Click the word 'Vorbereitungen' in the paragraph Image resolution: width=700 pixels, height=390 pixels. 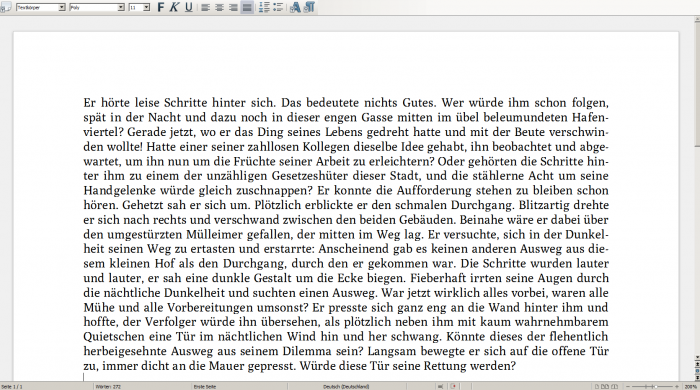coord(209,308)
